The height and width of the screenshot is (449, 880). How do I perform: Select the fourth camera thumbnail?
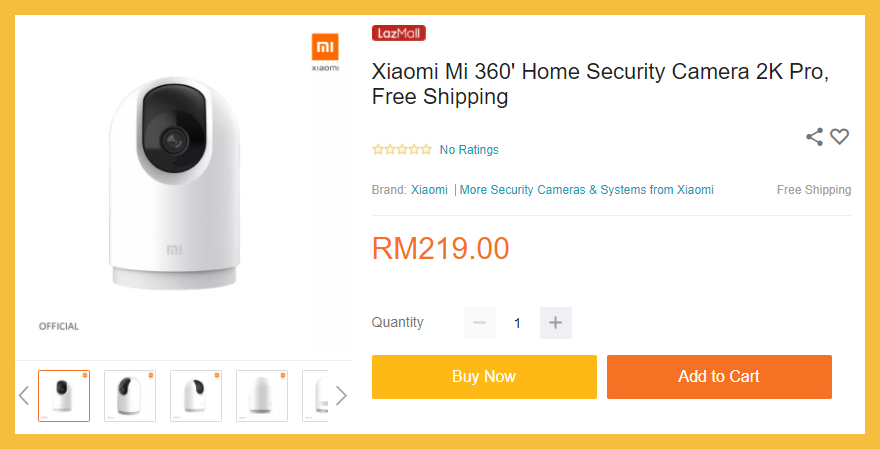click(262, 396)
